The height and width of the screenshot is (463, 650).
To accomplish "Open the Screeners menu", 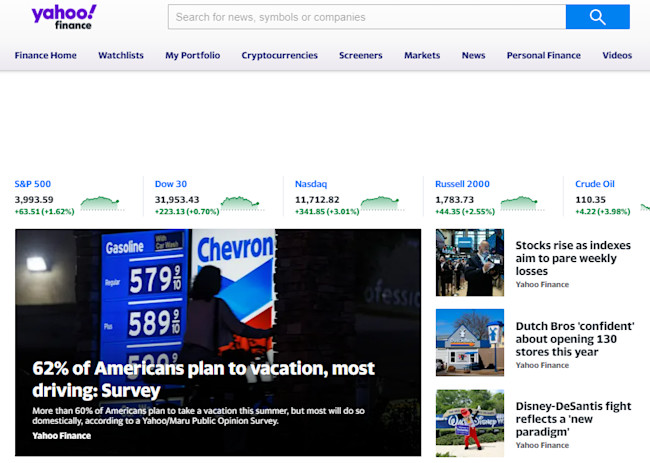I will 361,55.
